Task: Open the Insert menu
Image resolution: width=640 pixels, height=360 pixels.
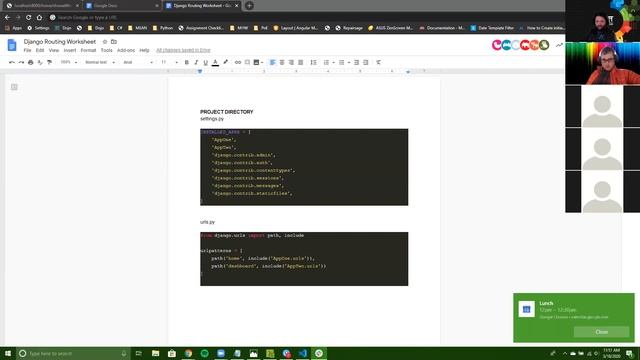Action: tap(70, 50)
